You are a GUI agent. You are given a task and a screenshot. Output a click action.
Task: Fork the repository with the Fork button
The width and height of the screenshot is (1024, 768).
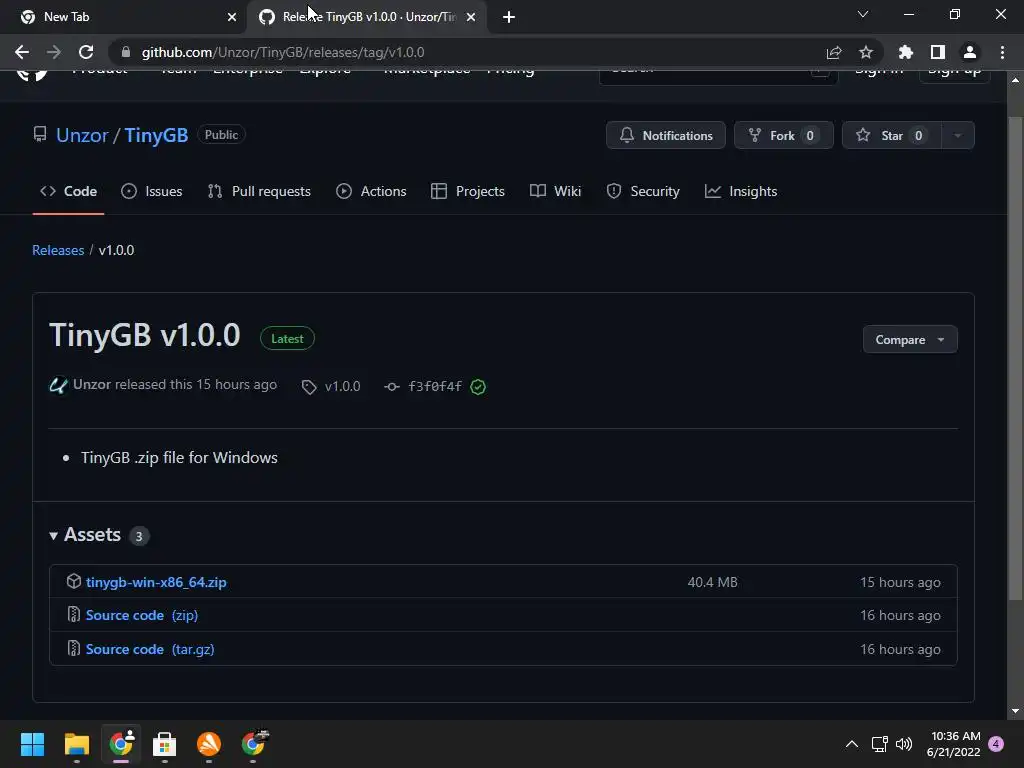(x=784, y=135)
